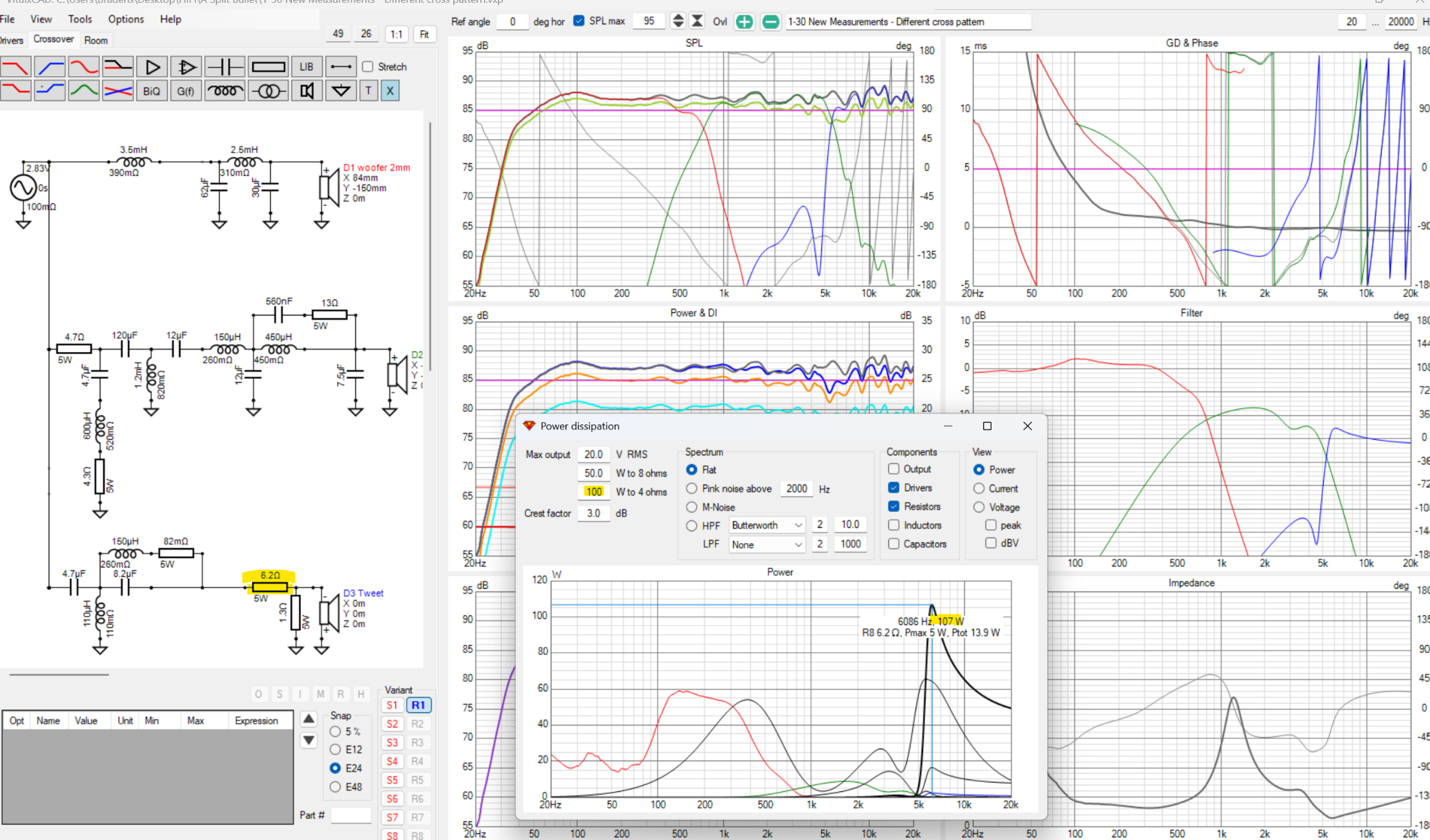Add a loudspeaker driver symbol

pos(307,91)
